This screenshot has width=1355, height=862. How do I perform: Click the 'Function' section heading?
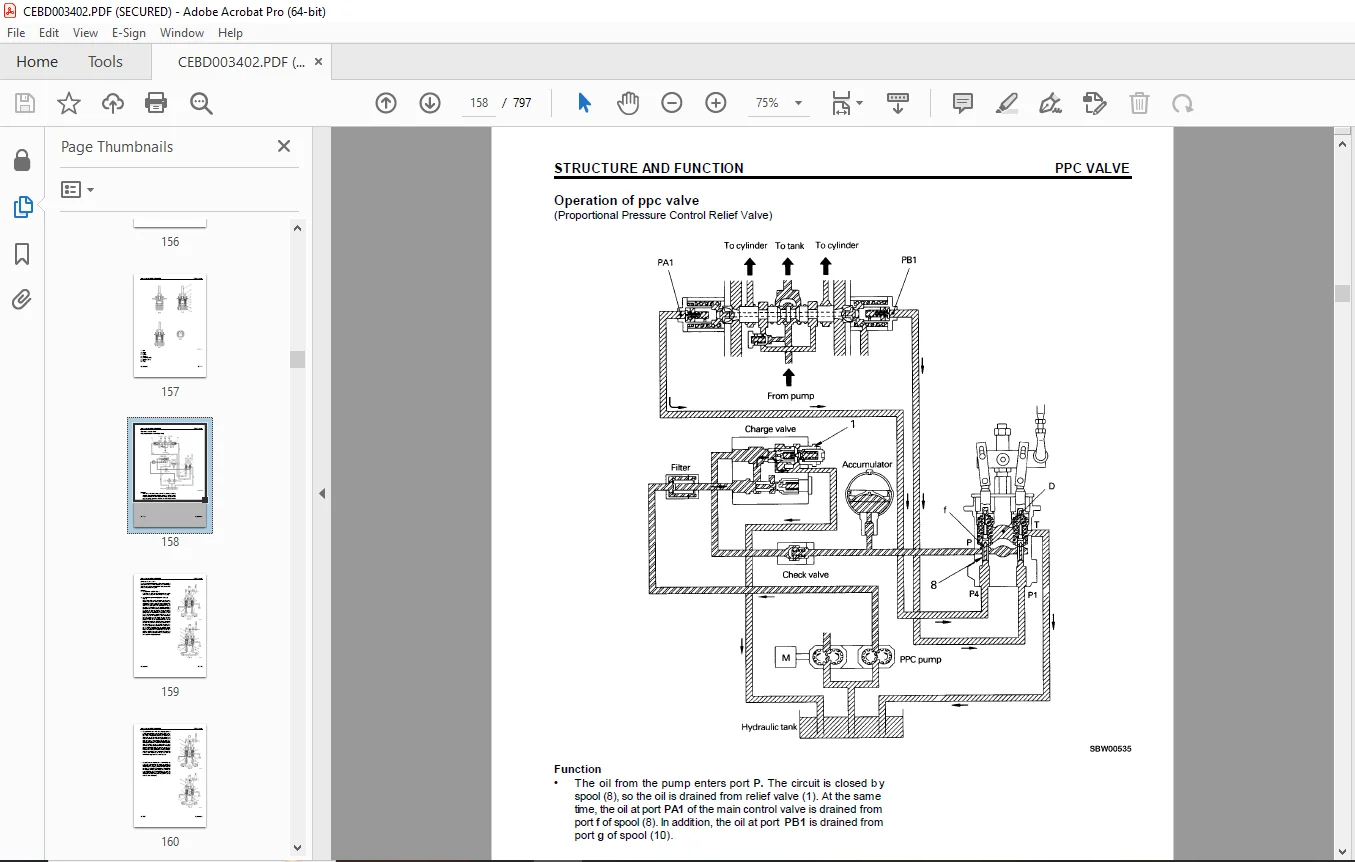[x=578, y=769]
